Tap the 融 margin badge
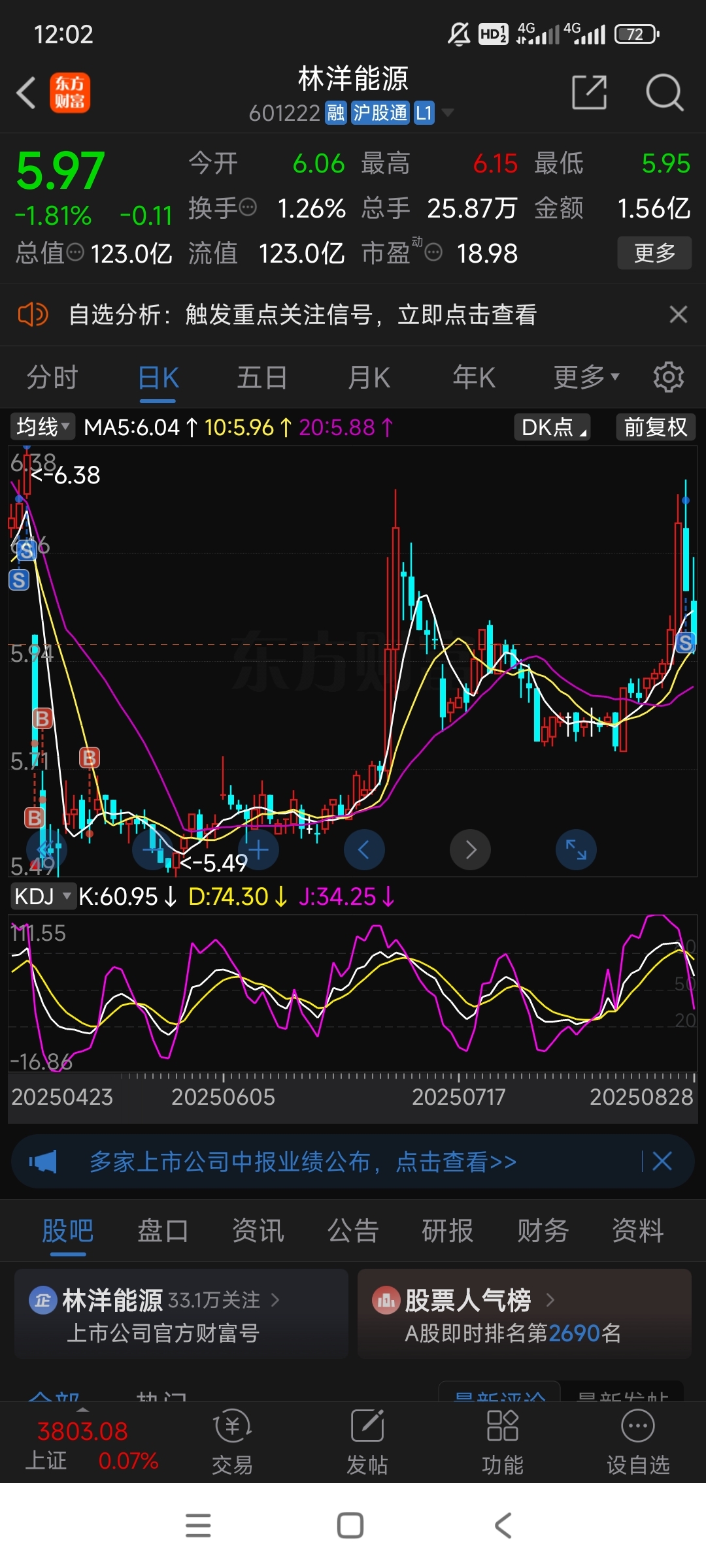This screenshot has width=706, height=1568. click(x=336, y=112)
